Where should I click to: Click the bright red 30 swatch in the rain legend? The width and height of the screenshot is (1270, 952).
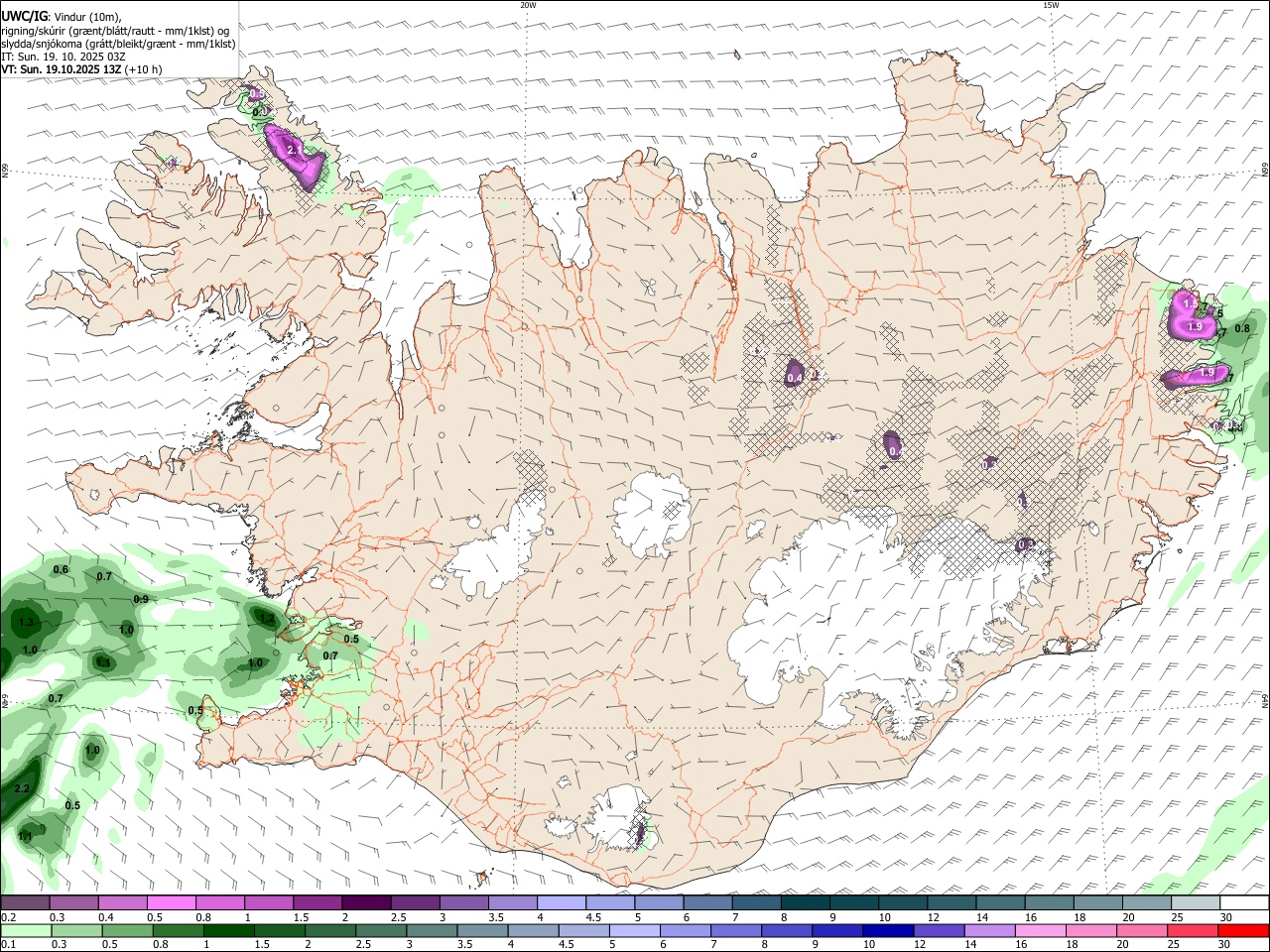(1241, 931)
